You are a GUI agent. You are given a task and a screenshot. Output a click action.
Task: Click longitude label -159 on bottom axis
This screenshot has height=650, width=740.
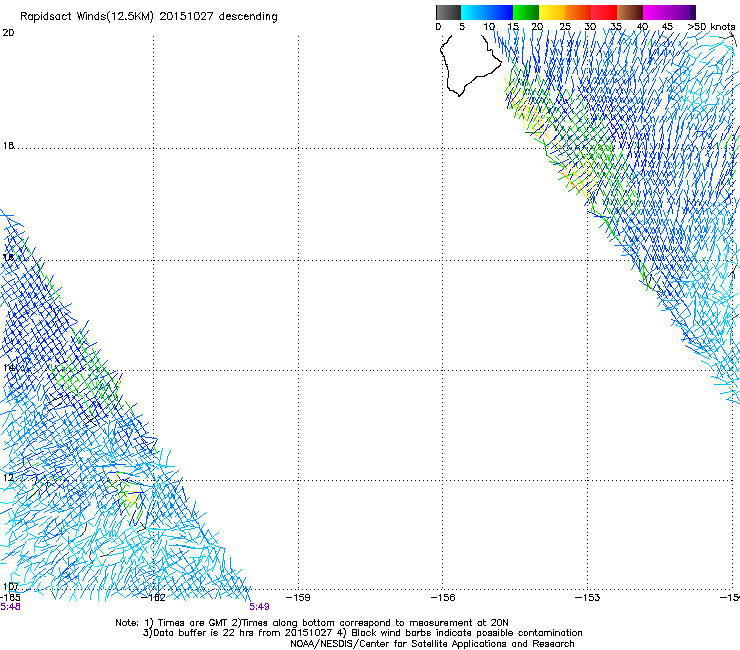(299, 598)
